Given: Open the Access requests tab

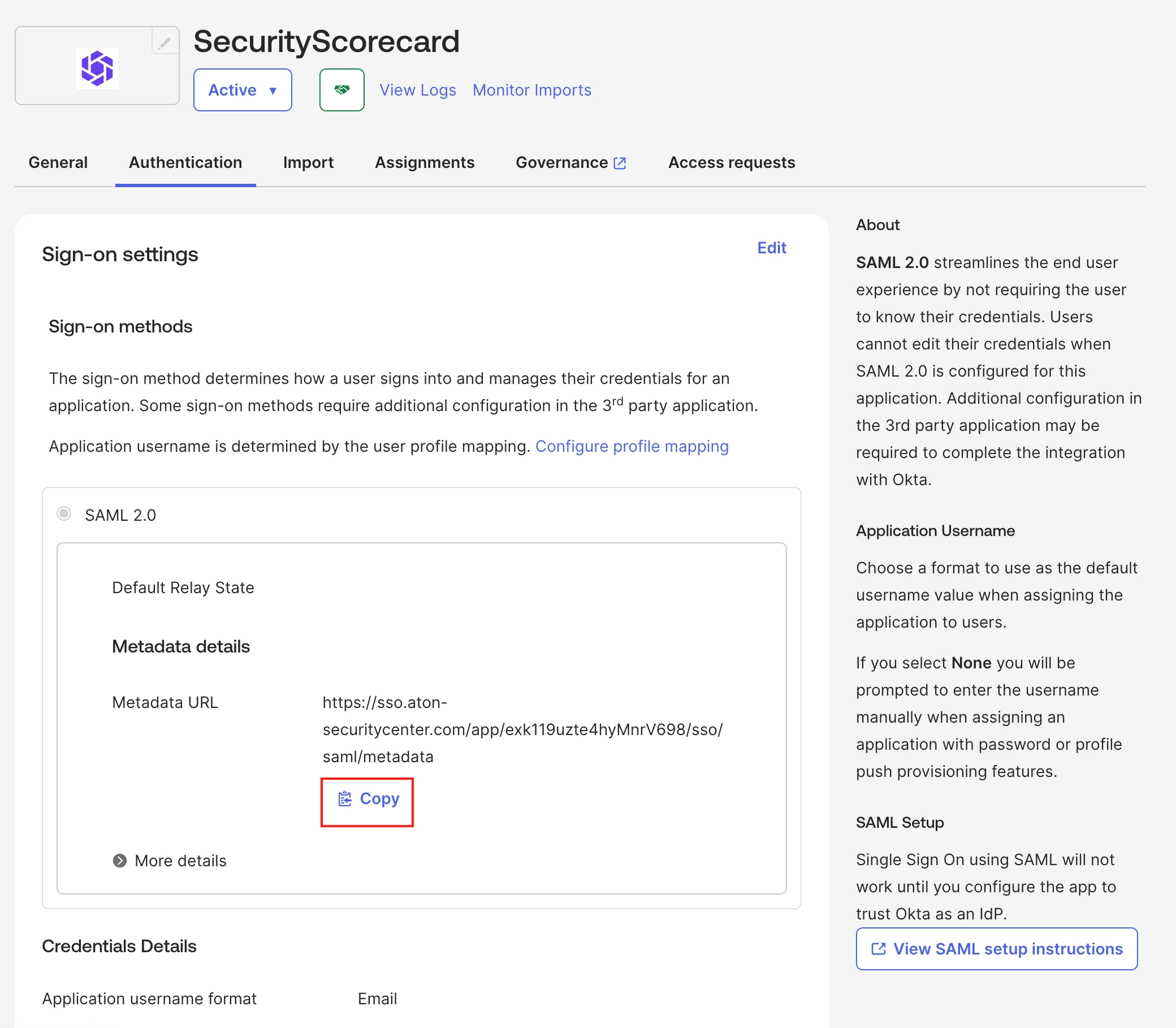Looking at the screenshot, I should pyautogui.click(x=731, y=163).
